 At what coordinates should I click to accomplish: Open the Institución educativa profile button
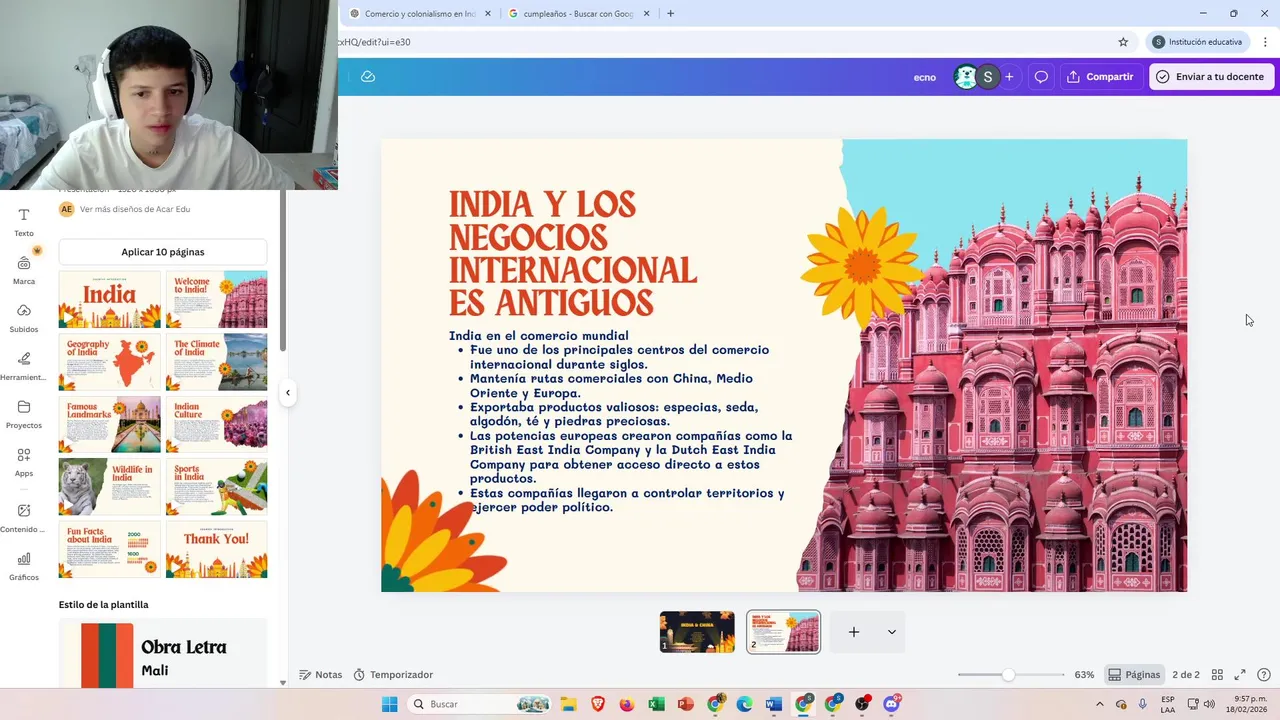1197,42
